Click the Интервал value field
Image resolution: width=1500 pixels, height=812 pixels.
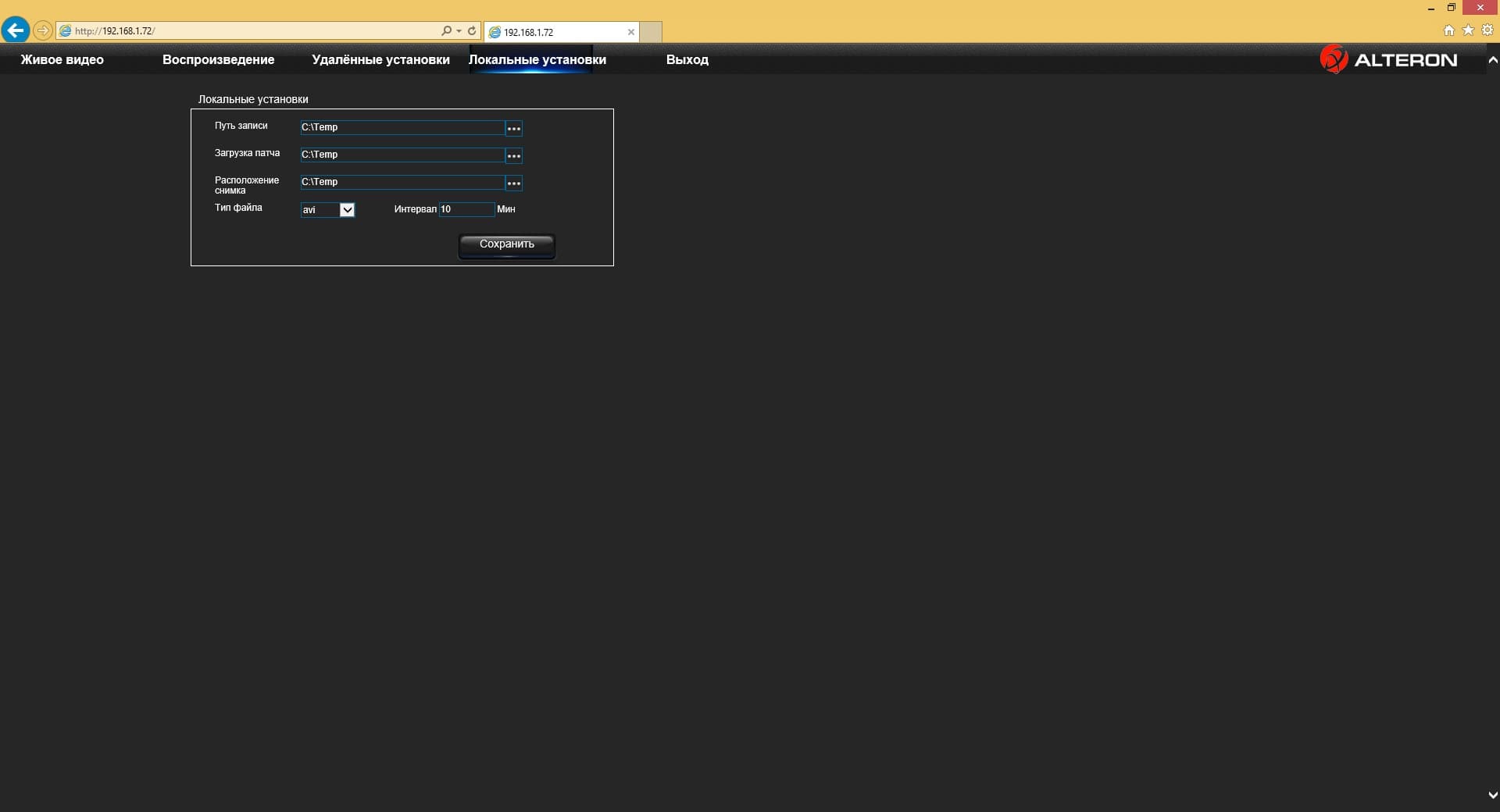coord(466,209)
